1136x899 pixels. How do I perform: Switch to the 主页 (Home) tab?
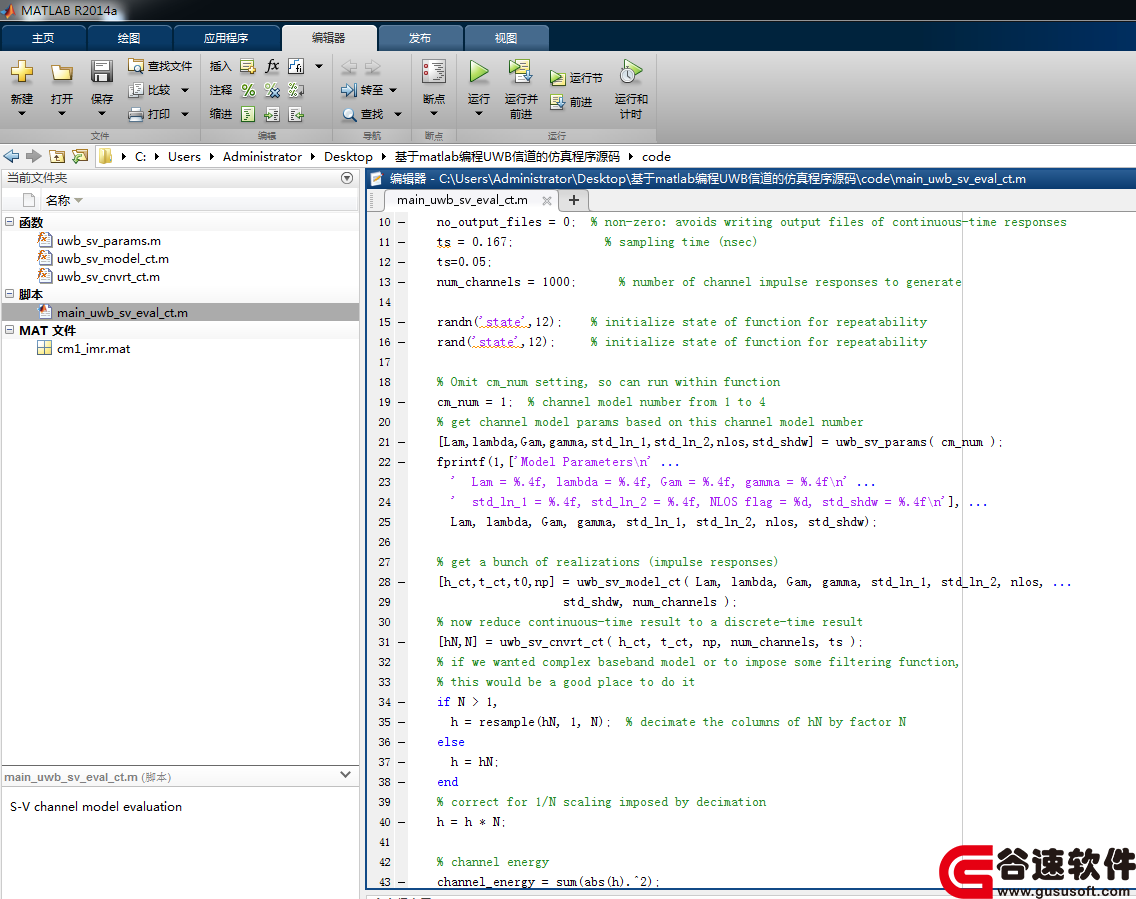tap(43, 38)
